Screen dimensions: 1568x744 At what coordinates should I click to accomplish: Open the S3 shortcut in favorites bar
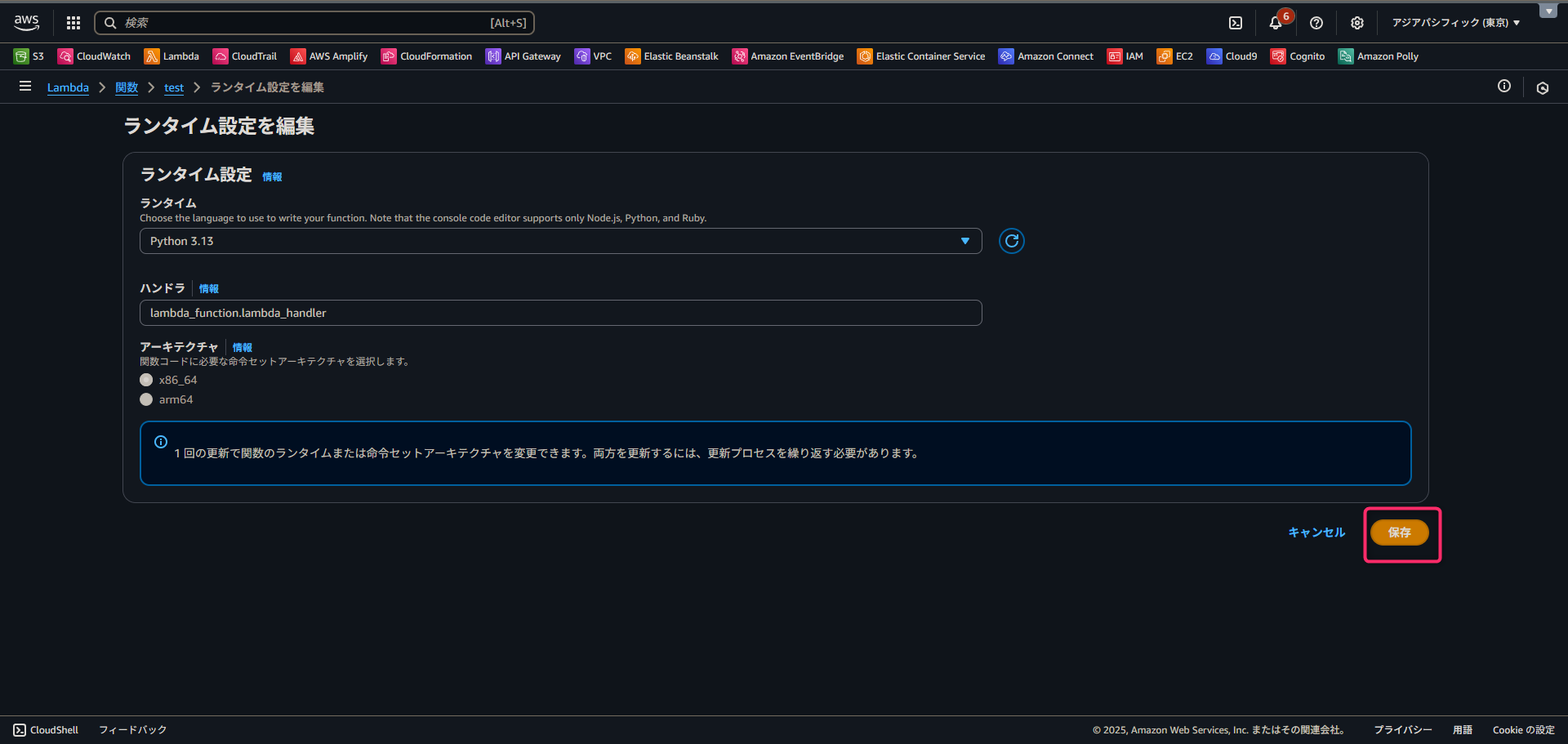29,56
